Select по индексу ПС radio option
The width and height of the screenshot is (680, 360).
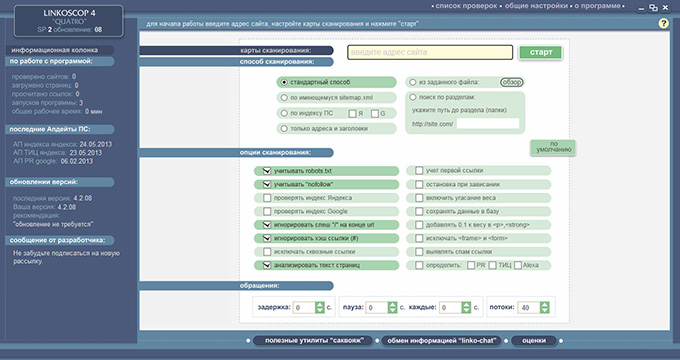[x=284, y=113]
